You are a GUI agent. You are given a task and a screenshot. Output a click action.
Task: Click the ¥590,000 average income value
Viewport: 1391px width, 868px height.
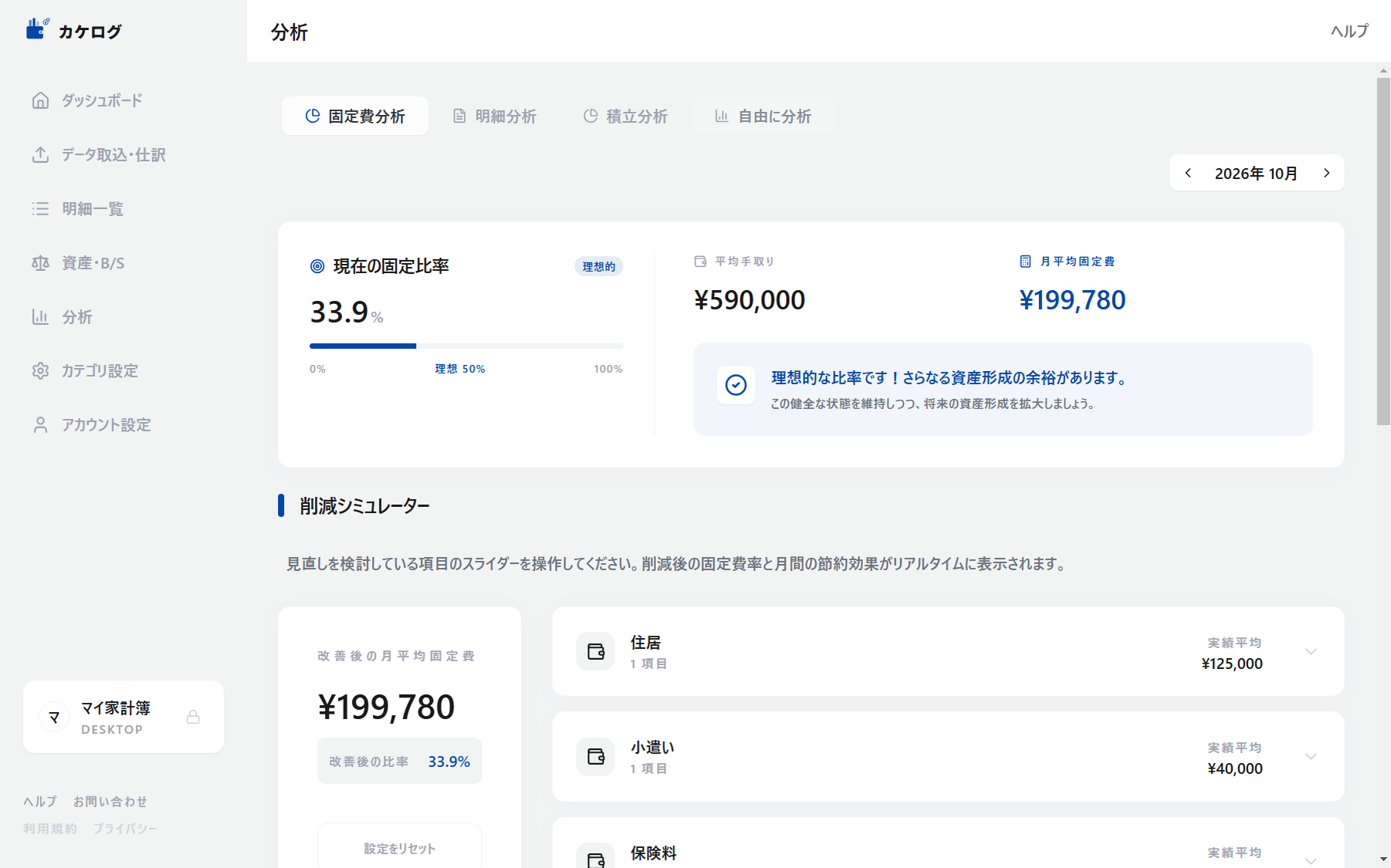tap(750, 300)
